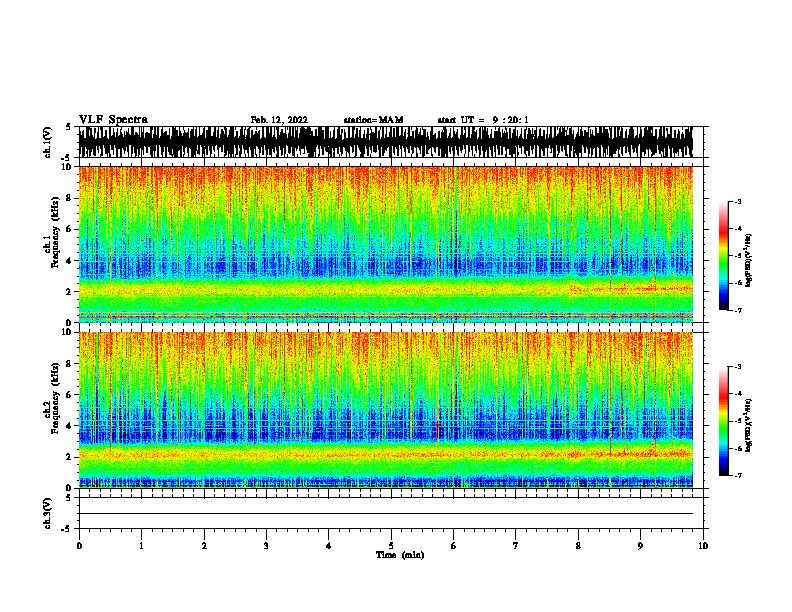
Task: Click the ch.2 "Frequency (kHz)" axis label
Action: (x=56, y=398)
